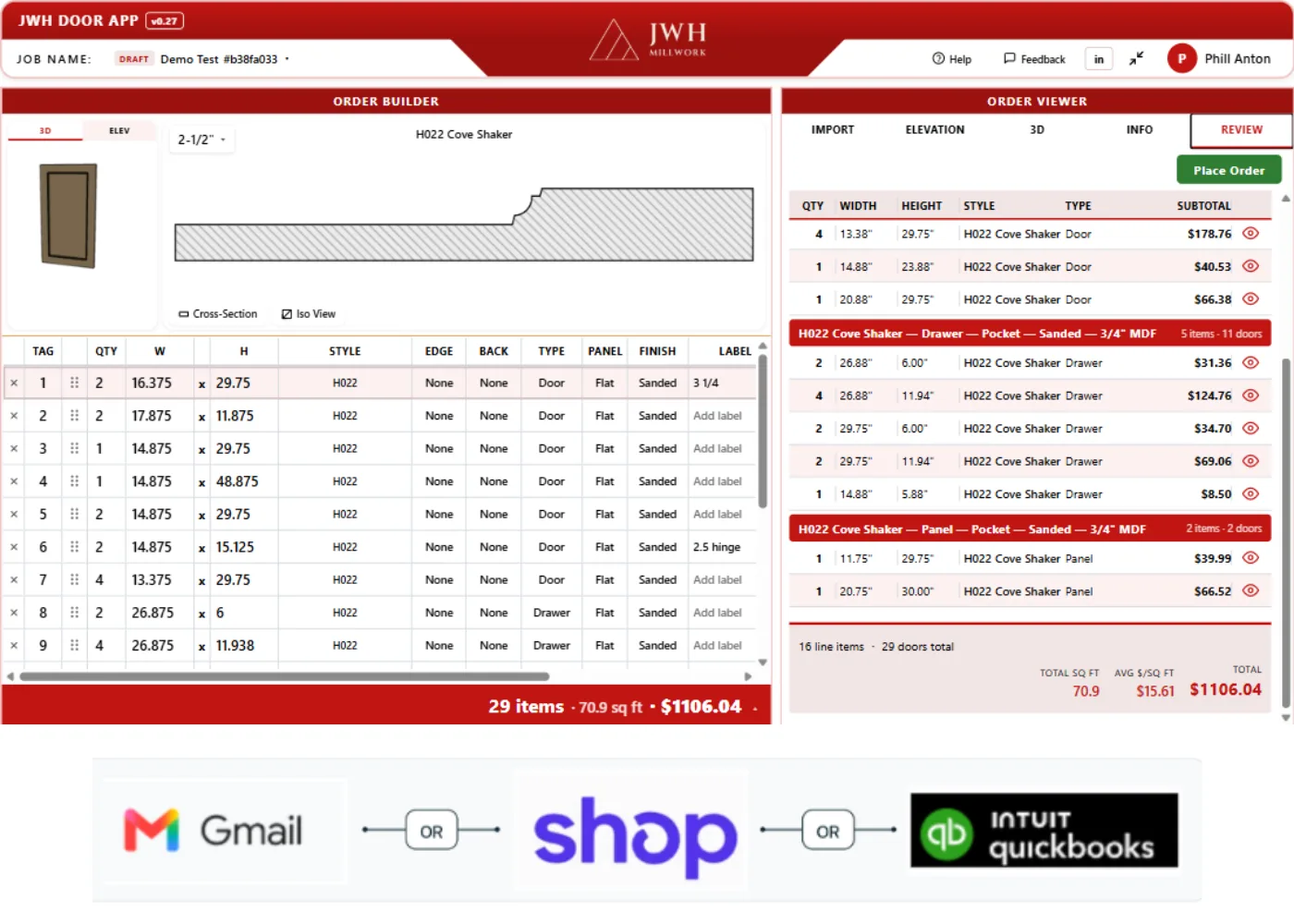Click drag handle icon on row 5
The width and height of the screenshot is (1294, 924).
(x=74, y=514)
